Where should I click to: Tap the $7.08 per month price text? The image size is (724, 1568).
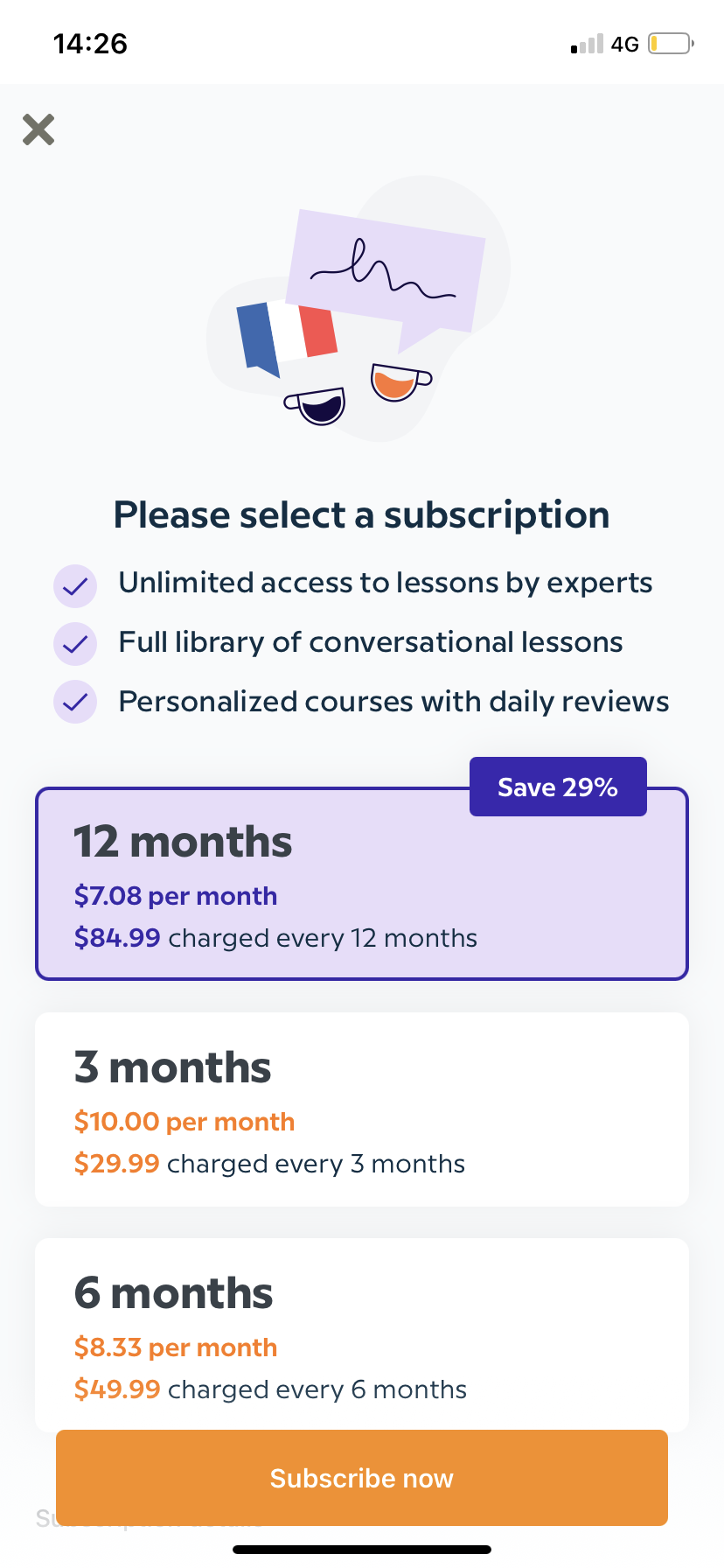coord(175,895)
